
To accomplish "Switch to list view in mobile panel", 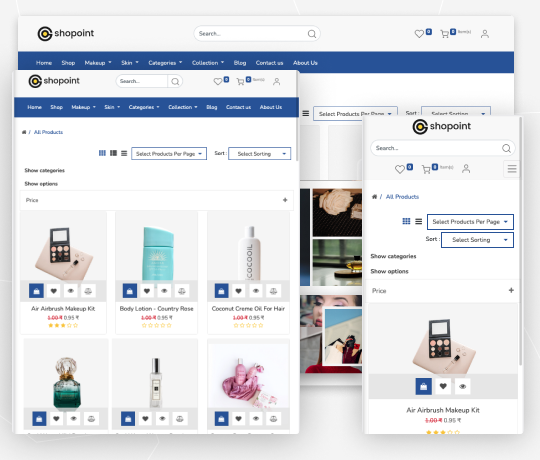I will click(418, 221).
